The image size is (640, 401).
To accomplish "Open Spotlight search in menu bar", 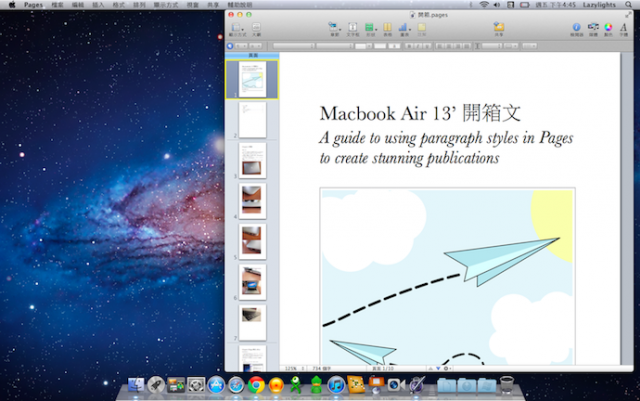I will click(x=629, y=4).
